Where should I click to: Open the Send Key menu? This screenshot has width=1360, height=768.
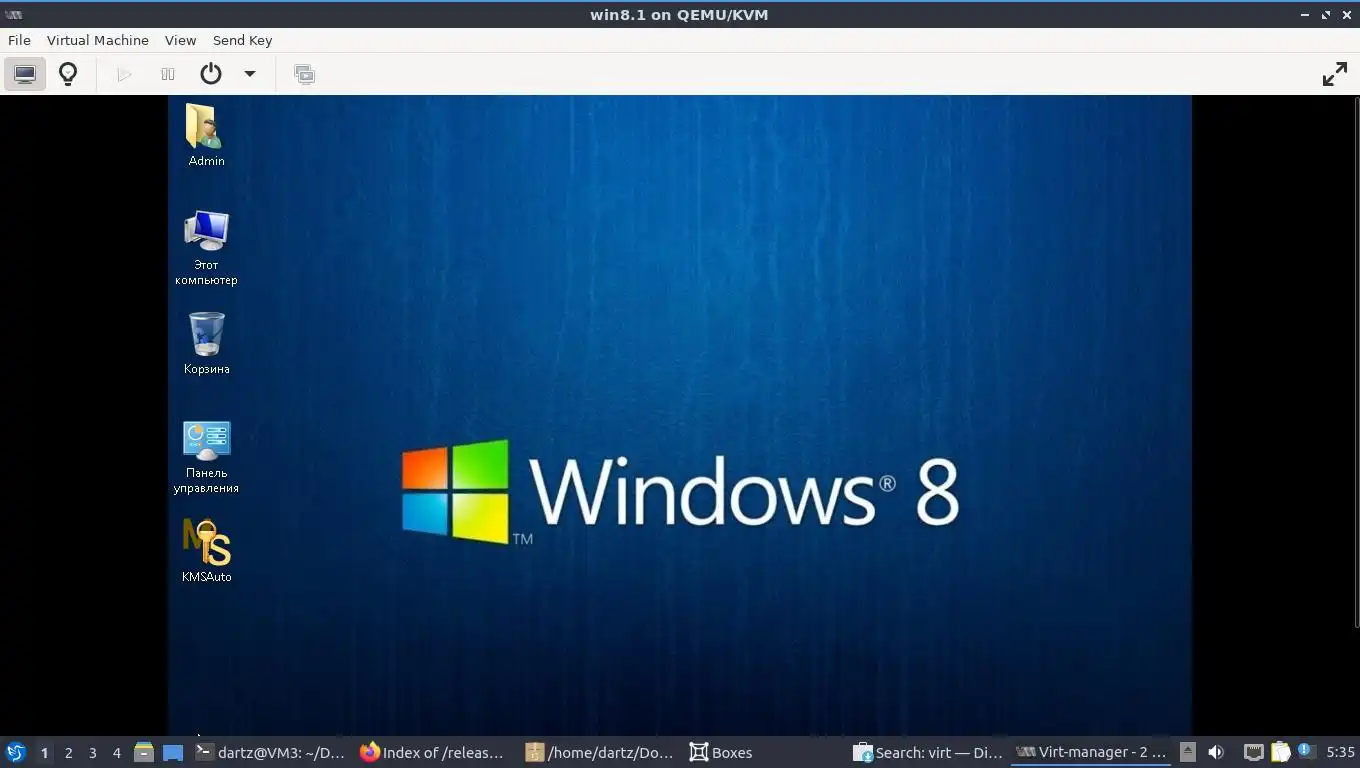(x=242, y=40)
